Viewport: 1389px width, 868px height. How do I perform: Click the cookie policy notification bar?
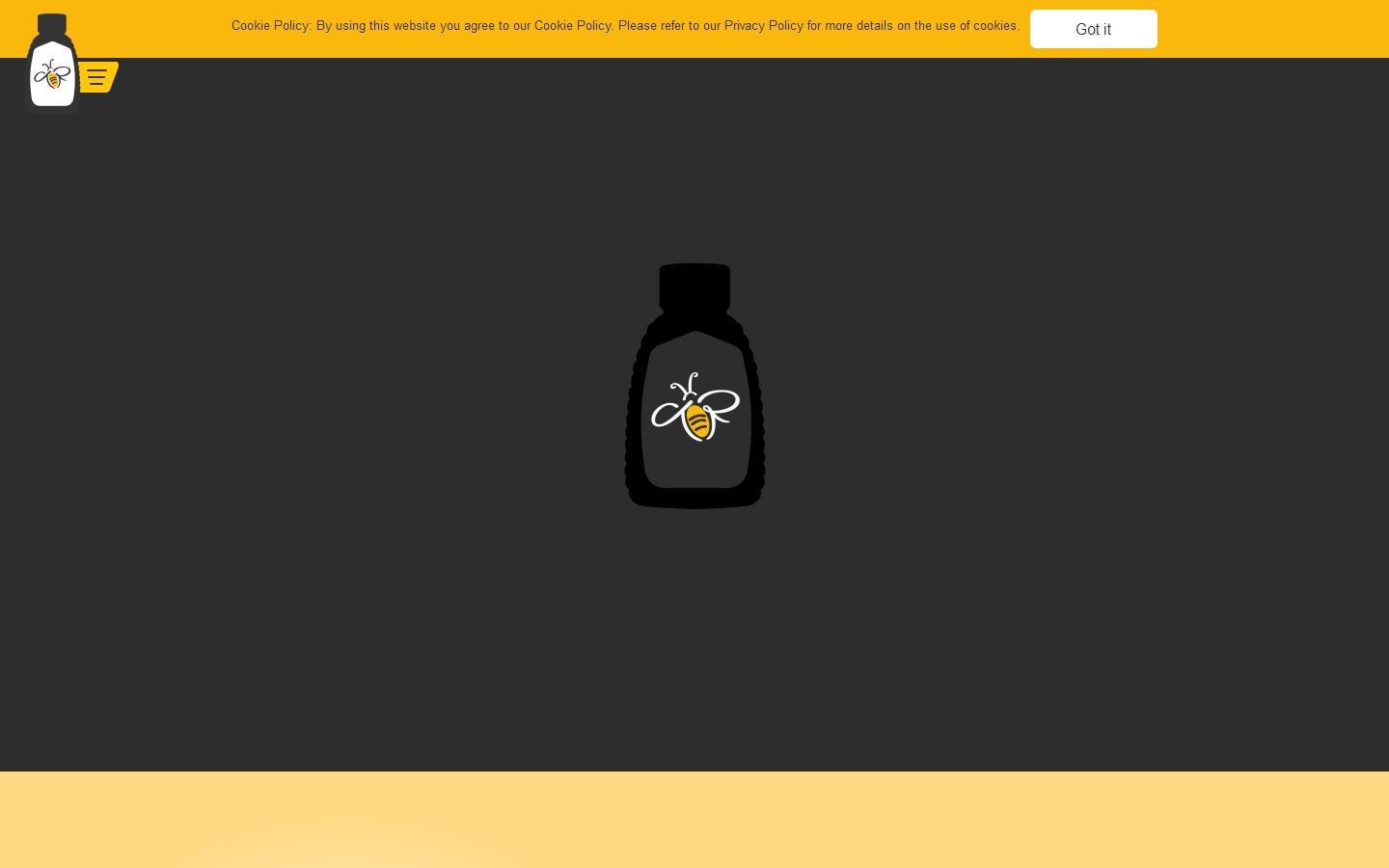626,26
